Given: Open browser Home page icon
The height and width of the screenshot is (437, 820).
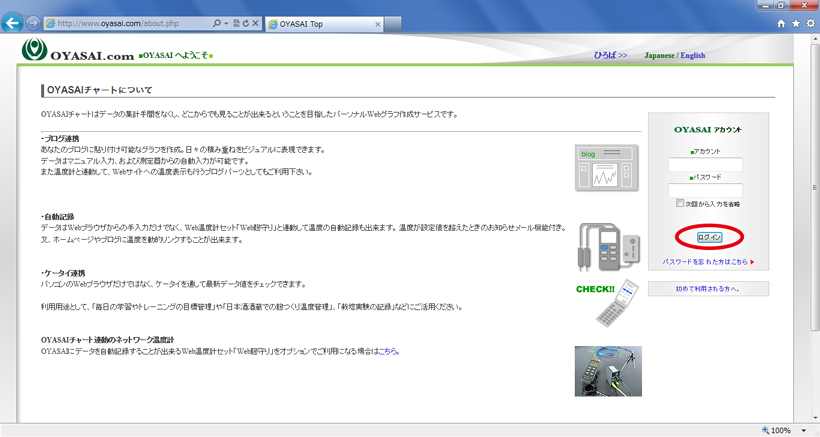Looking at the screenshot, I should pos(781,24).
